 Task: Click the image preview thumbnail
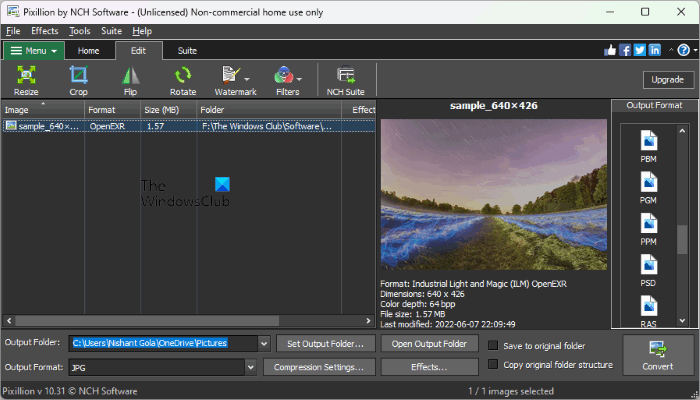pos(494,194)
